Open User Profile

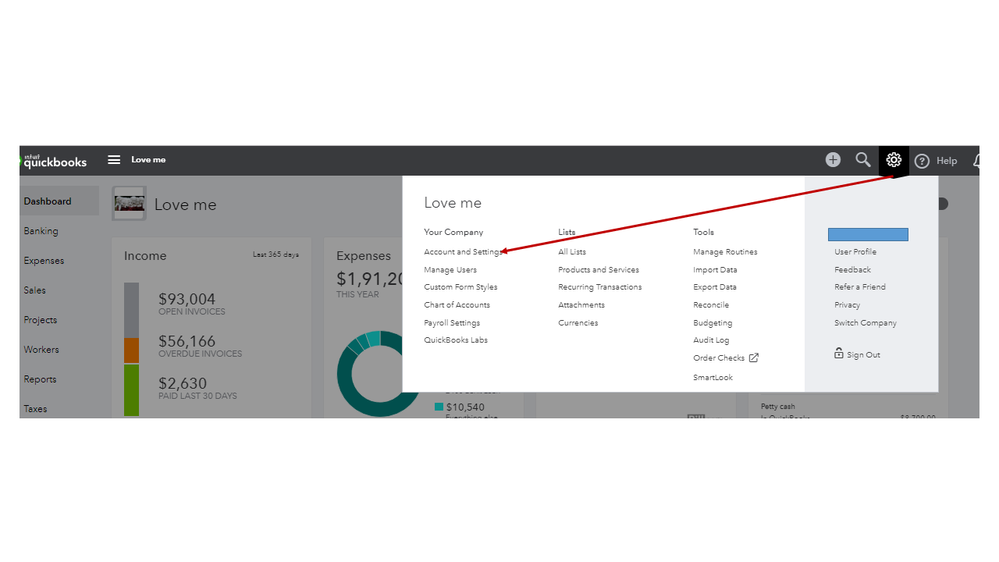855,252
